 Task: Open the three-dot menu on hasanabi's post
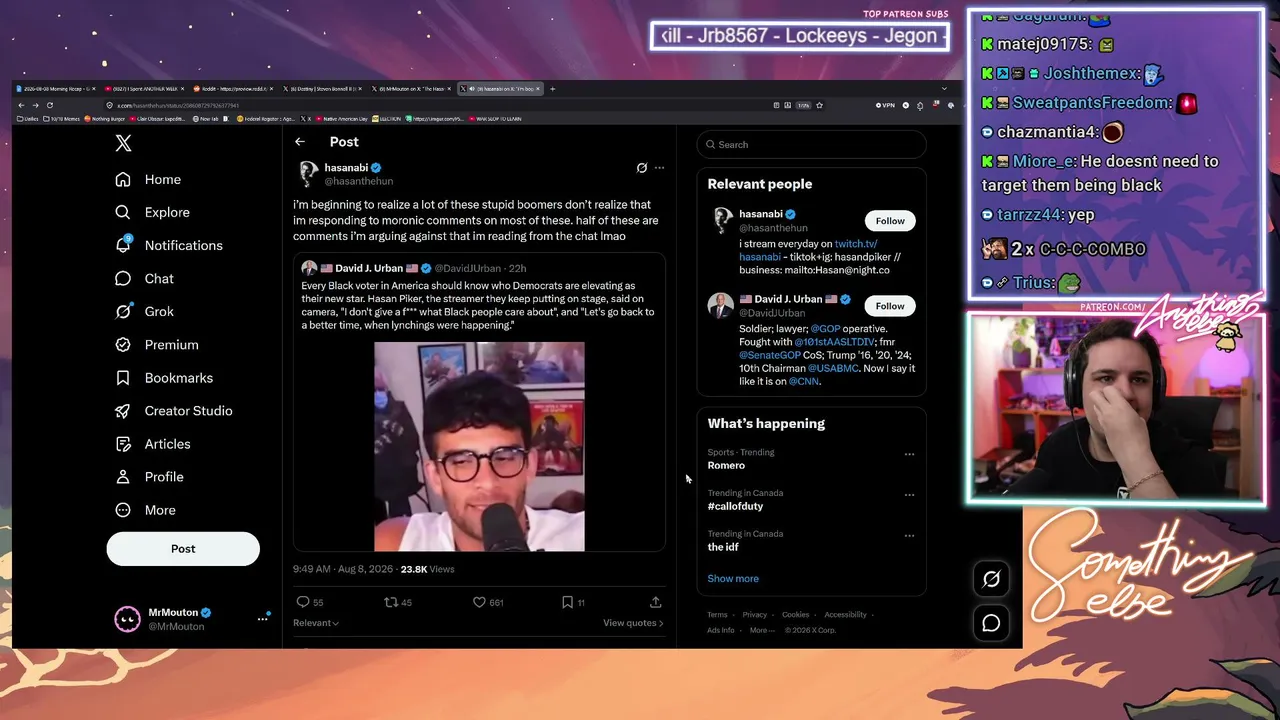click(659, 168)
